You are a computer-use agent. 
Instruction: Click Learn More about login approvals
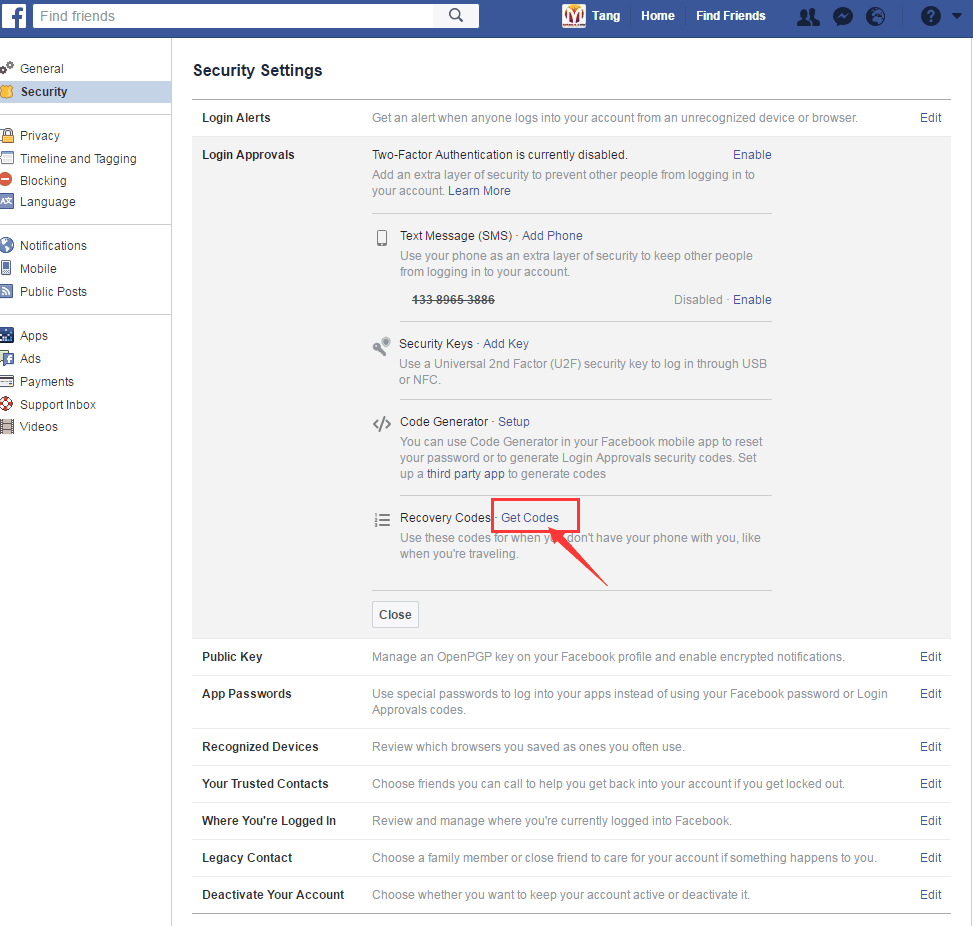[479, 191]
